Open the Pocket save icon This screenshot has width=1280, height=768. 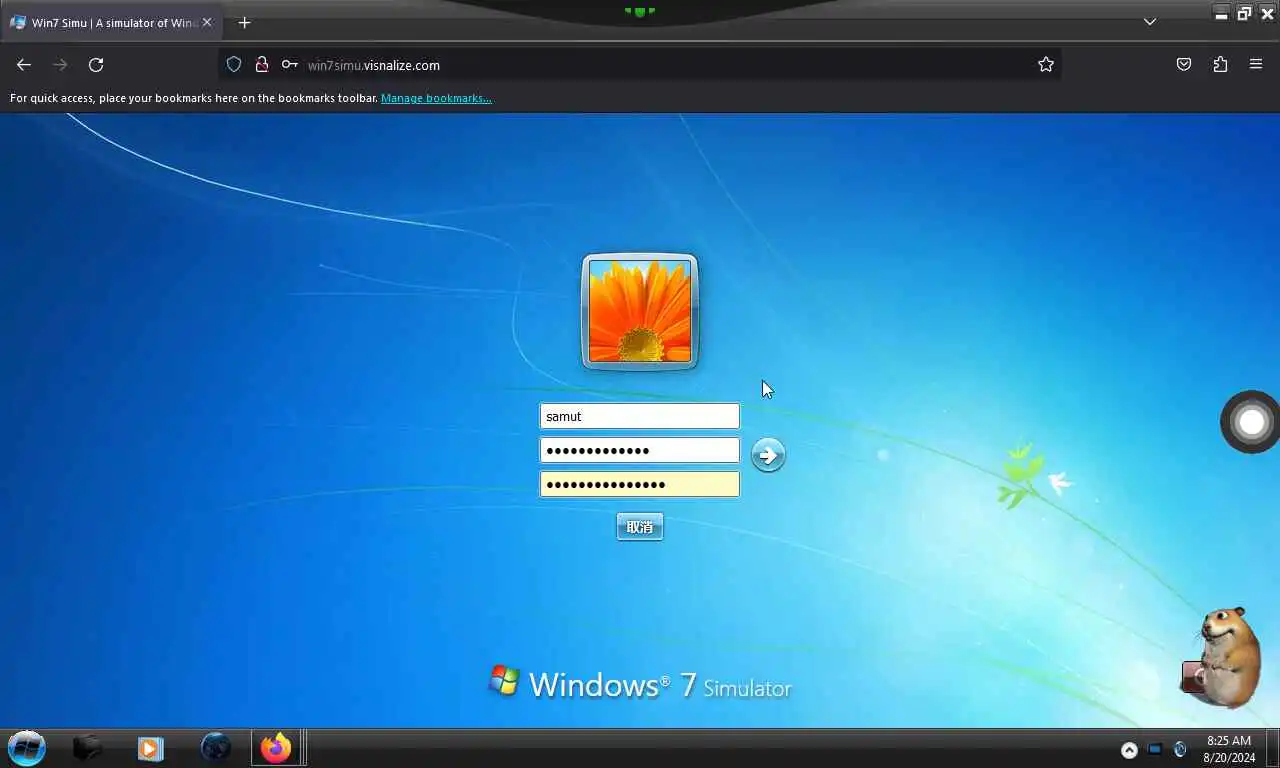pos(1184,65)
